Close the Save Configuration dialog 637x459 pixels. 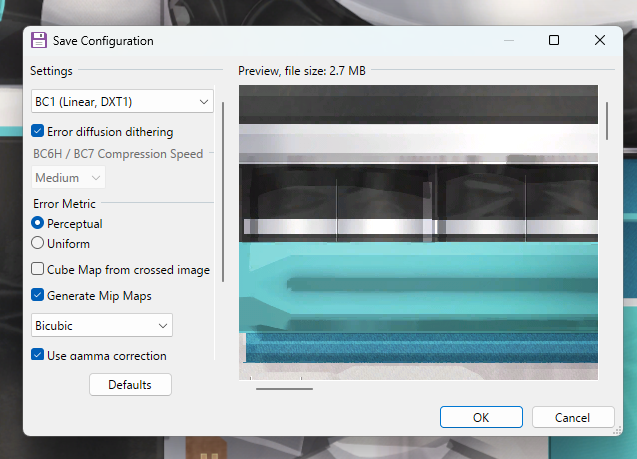click(600, 41)
